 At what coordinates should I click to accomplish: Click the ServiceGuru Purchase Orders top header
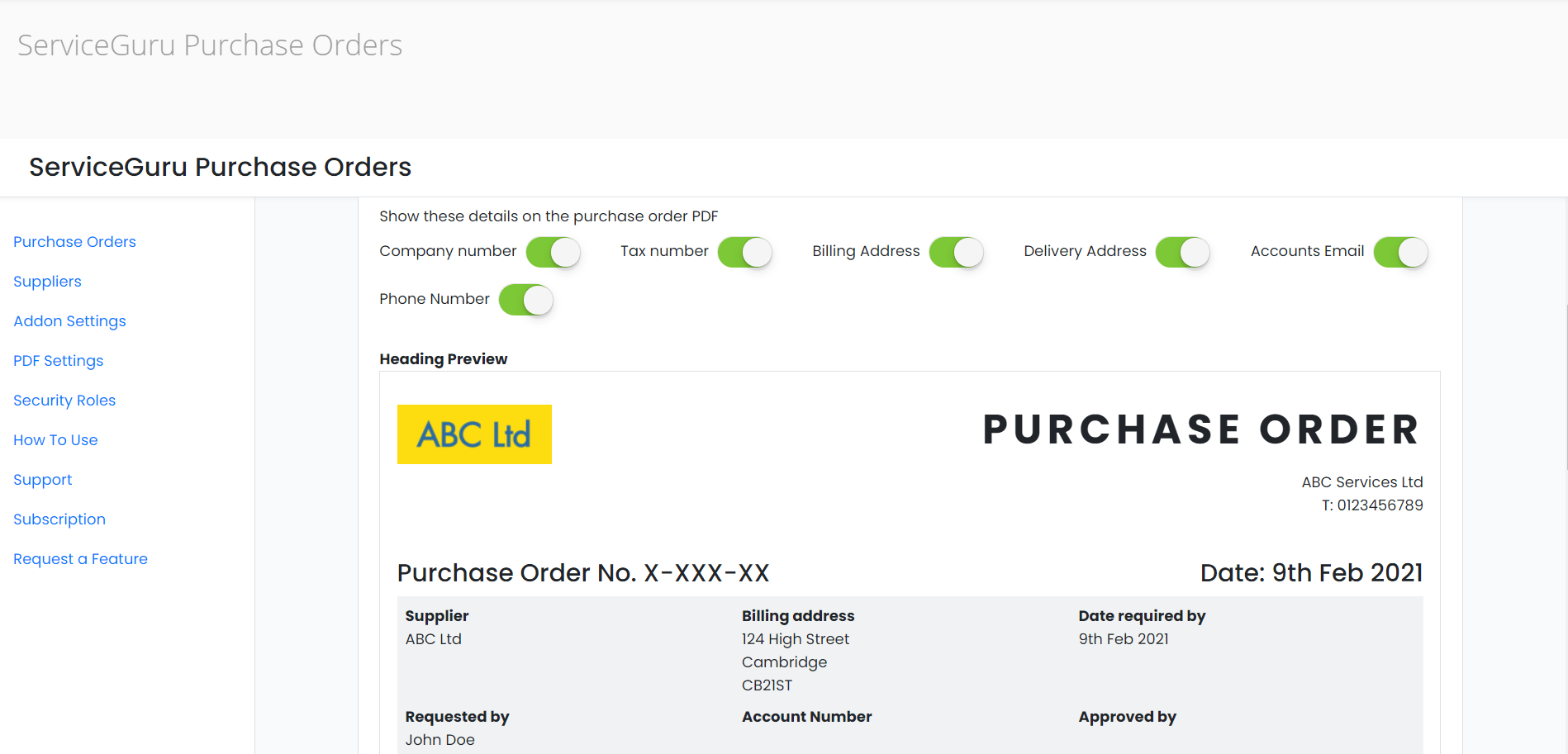[210, 45]
